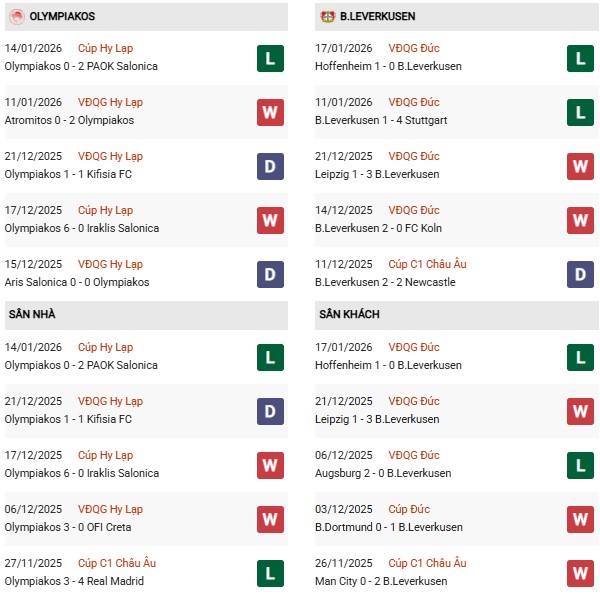The width and height of the screenshot is (600, 595).
Task: Click the D badge for Aris Salonica match
Action: (x=270, y=274)
